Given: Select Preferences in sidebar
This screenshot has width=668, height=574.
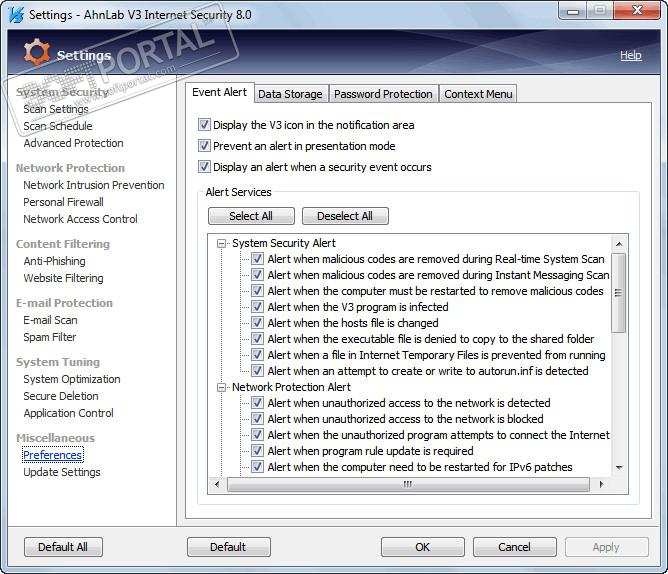Looking at the screenshot, I should pos(52,455).
